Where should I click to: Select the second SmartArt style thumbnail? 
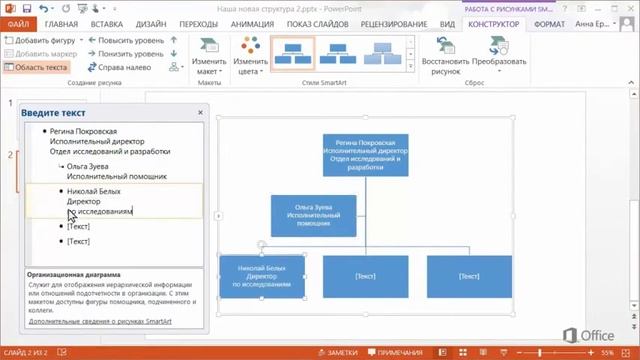coord(338,54)
